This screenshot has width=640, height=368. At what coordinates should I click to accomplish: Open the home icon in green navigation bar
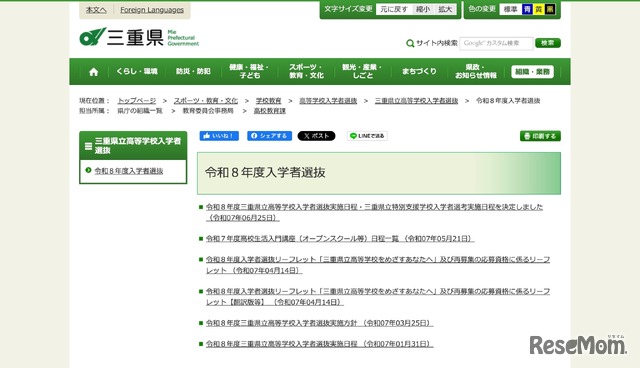pos(93,72)
